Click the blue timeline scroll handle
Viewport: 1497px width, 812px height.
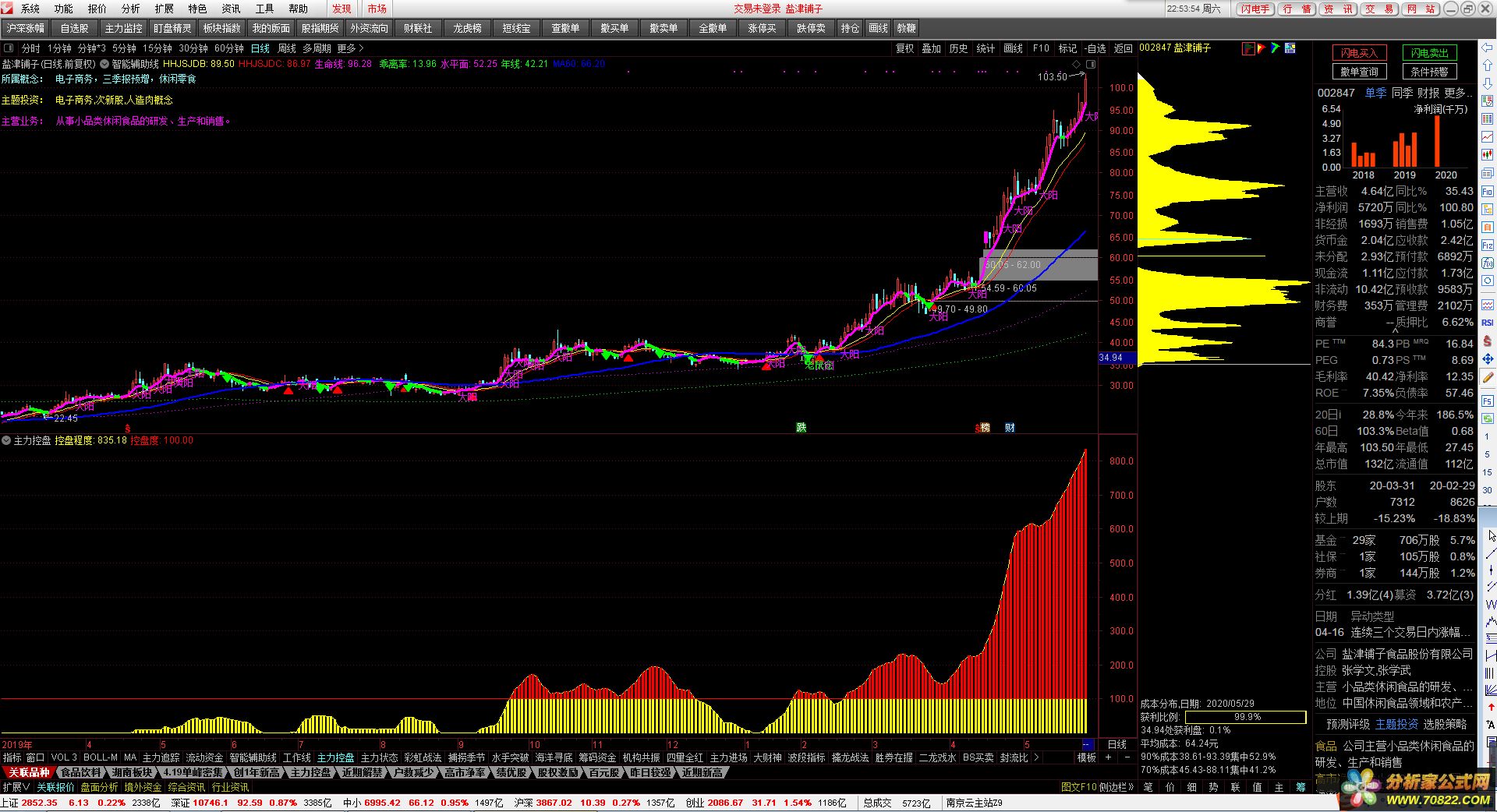click(x=1088, y=744)
